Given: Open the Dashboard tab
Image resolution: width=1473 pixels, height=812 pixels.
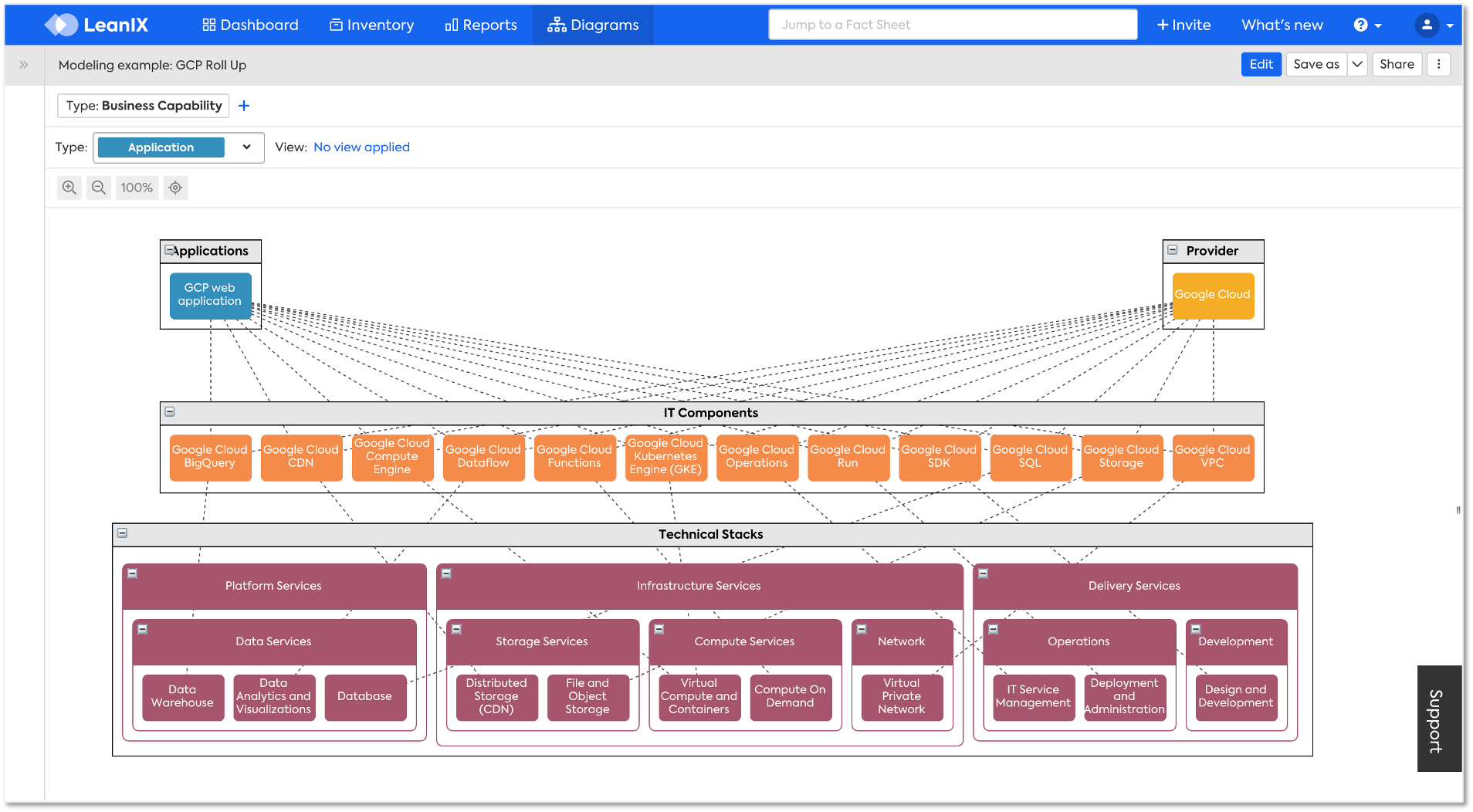Looking at the screenshot, I should tap(250, 25).
